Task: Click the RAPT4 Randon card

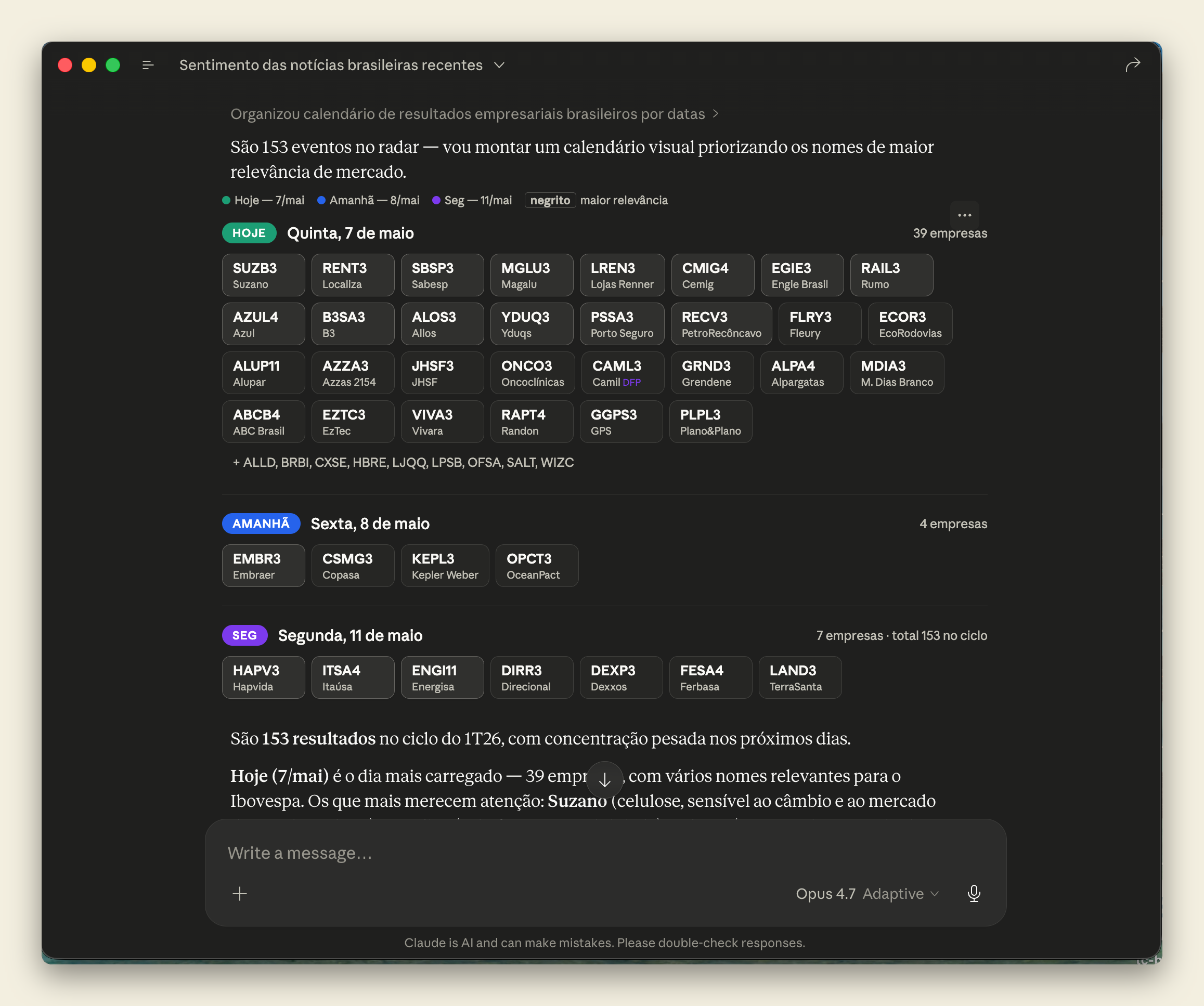Action: [532, 421]
